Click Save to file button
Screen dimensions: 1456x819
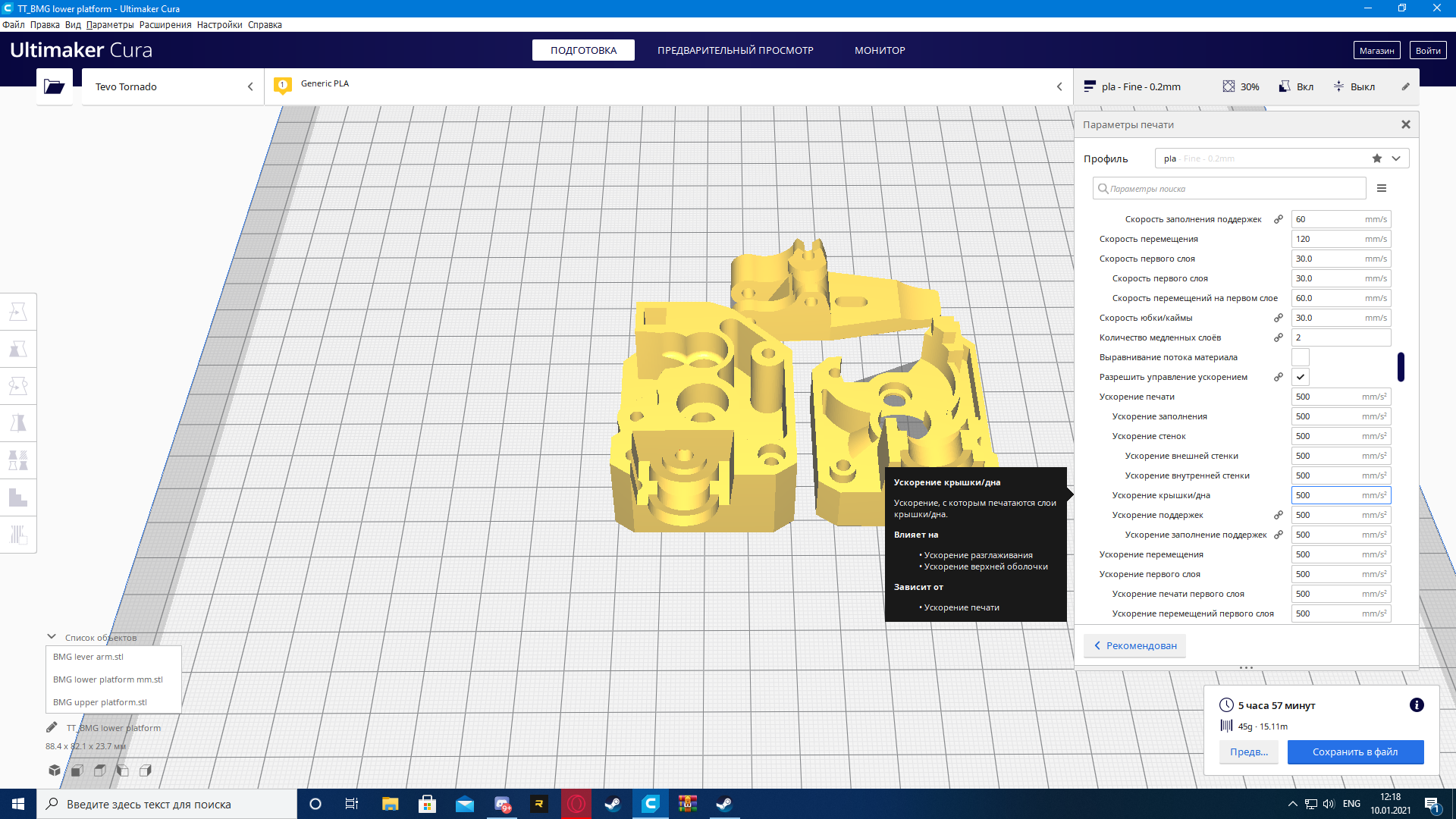(x=1355, y=752)
